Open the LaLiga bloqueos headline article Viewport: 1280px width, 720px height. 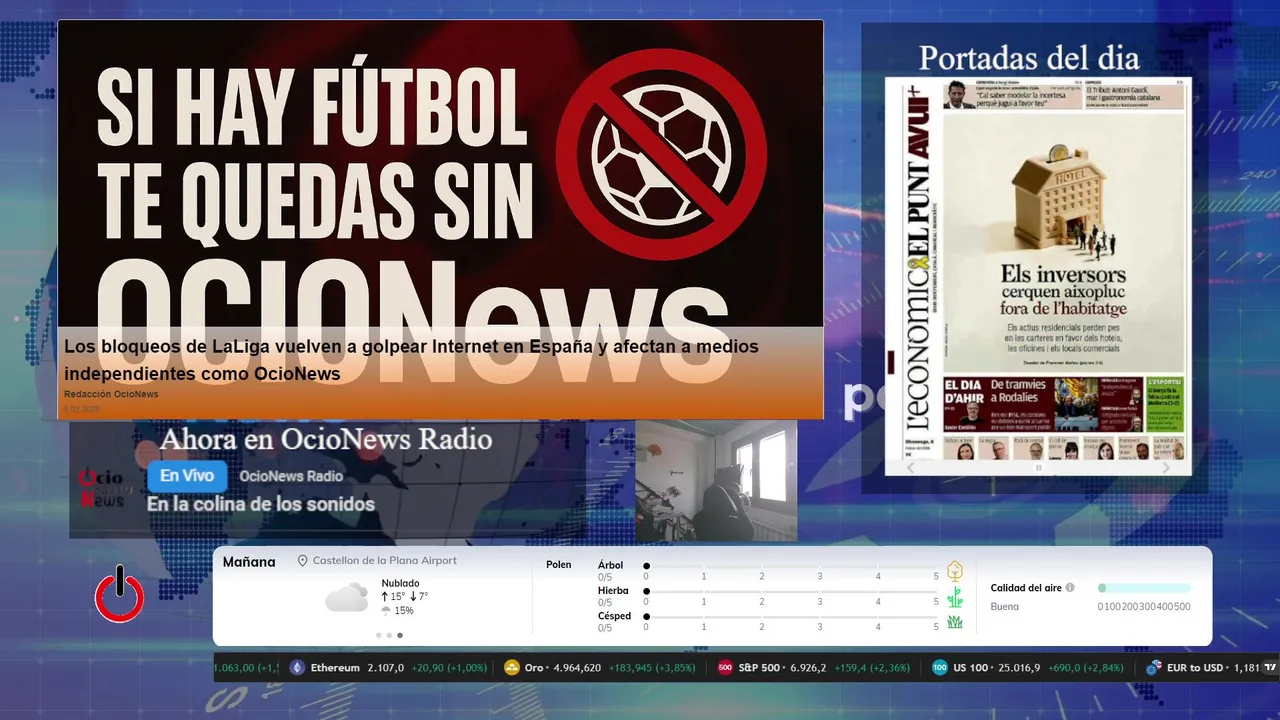411,360
